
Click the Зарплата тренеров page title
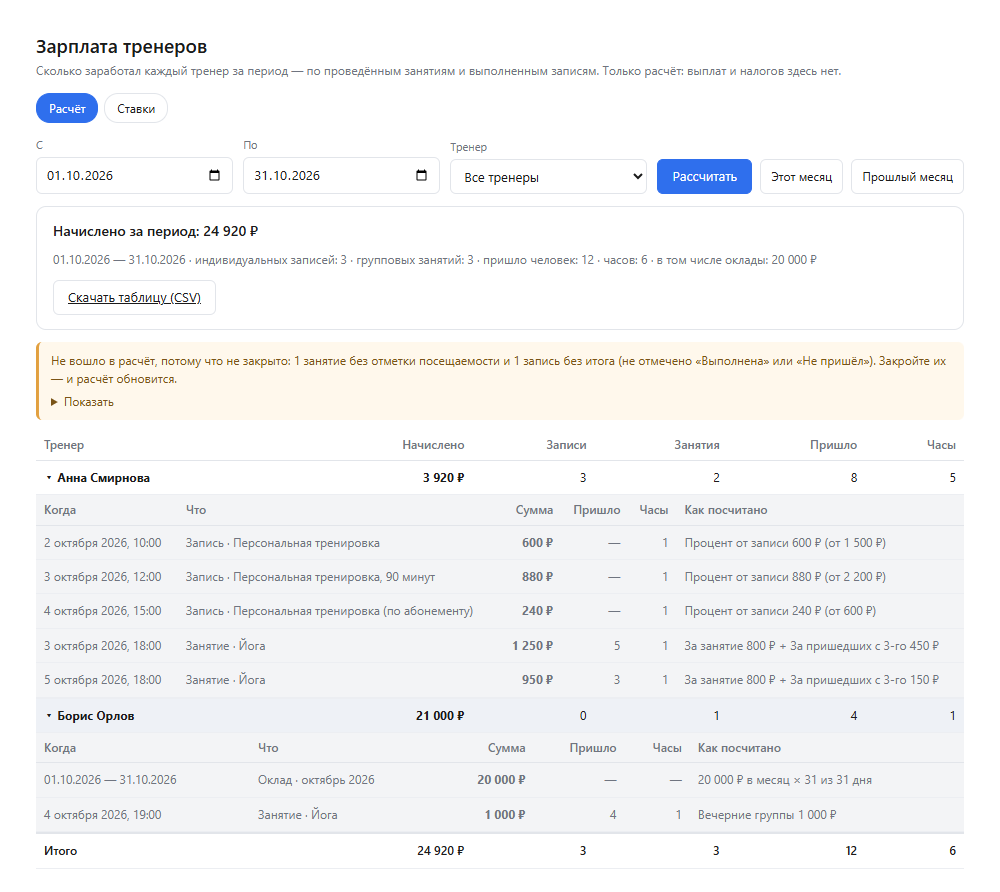121,47
